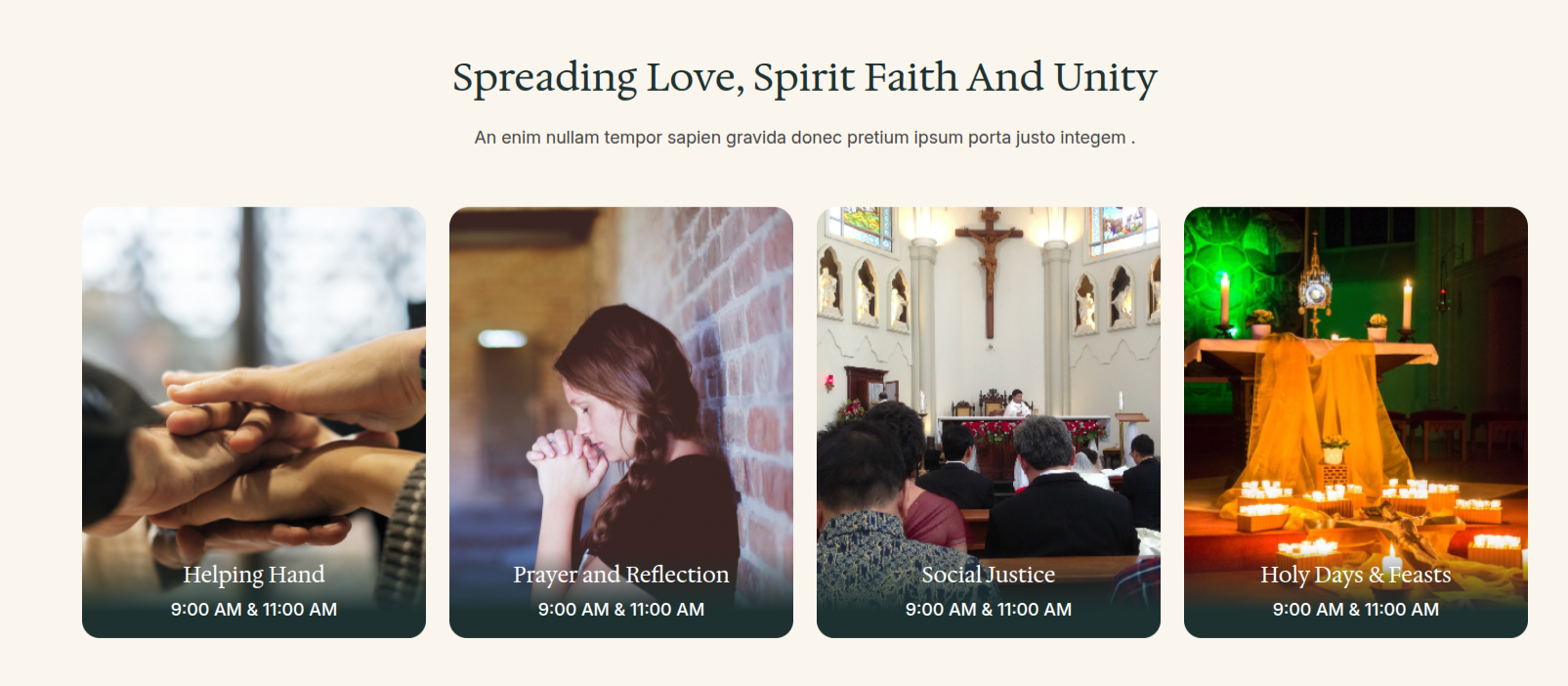1568x686 pixels.
Task: Click service time under Holy Days & Feasts
Action: point(1356,610)
